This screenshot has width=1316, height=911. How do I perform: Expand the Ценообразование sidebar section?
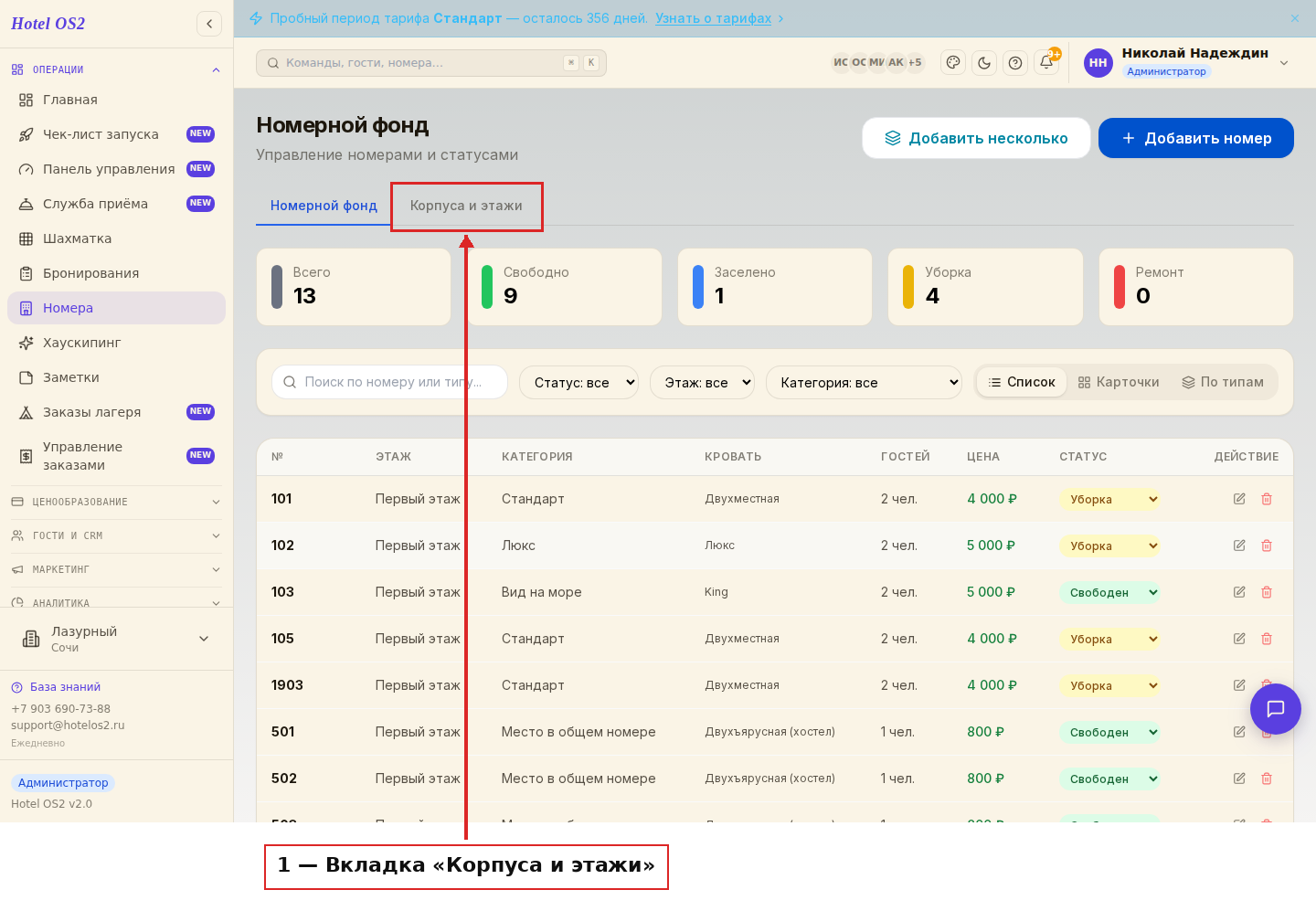tap(116, 502)
